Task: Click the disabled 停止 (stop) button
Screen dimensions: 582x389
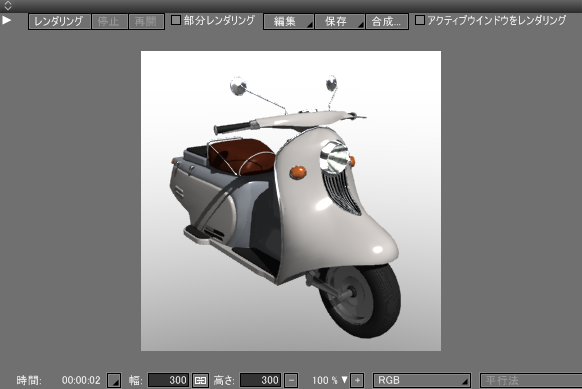Action: (109, 22)
